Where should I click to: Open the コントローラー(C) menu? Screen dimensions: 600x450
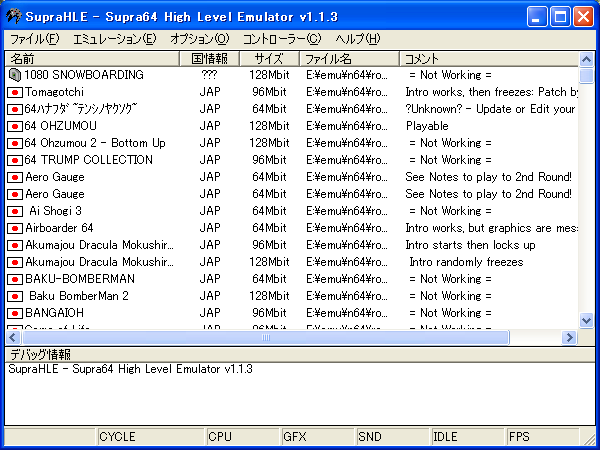[282, 39]
